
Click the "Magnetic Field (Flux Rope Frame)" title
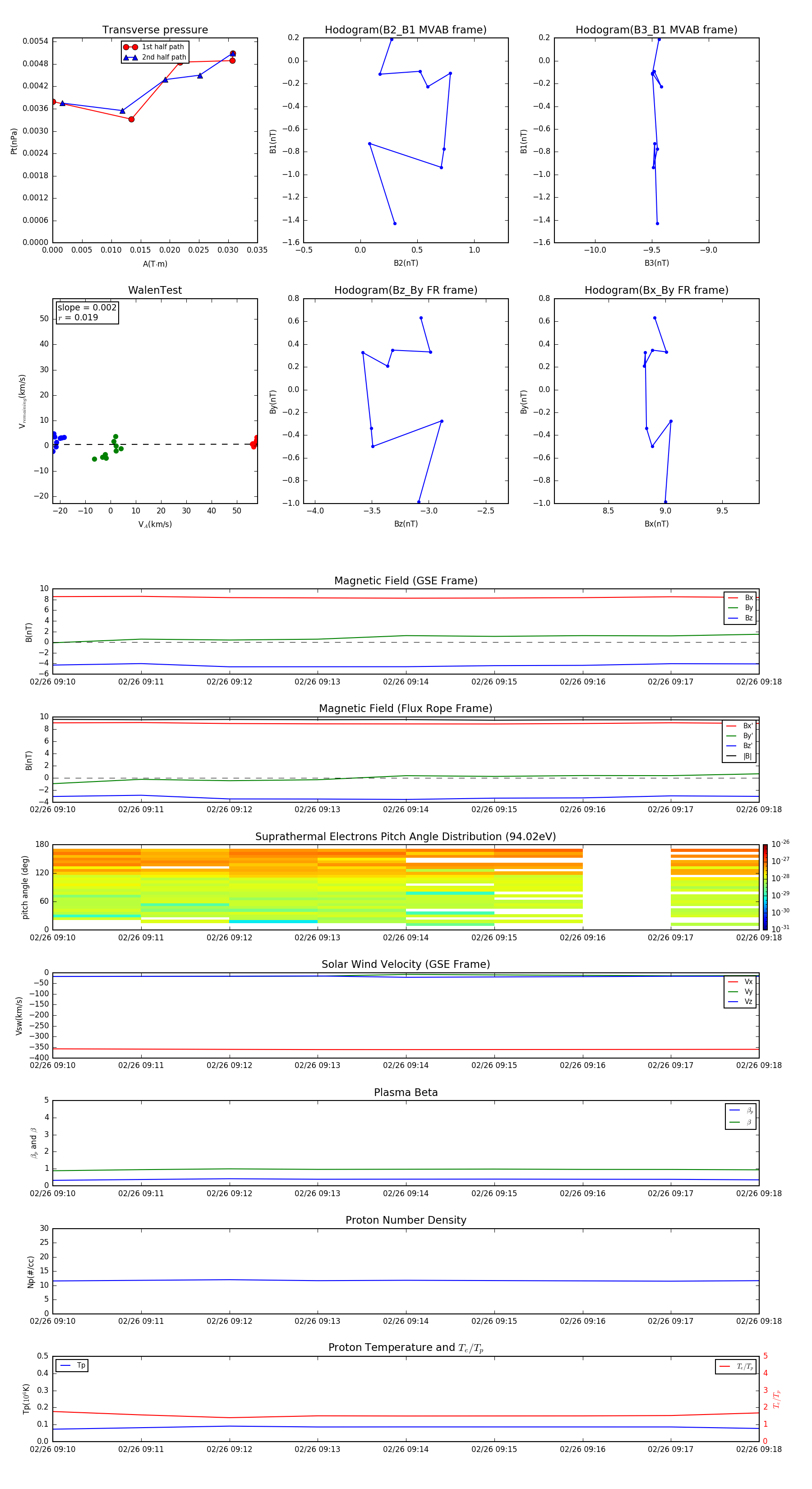tap(406, 709)
